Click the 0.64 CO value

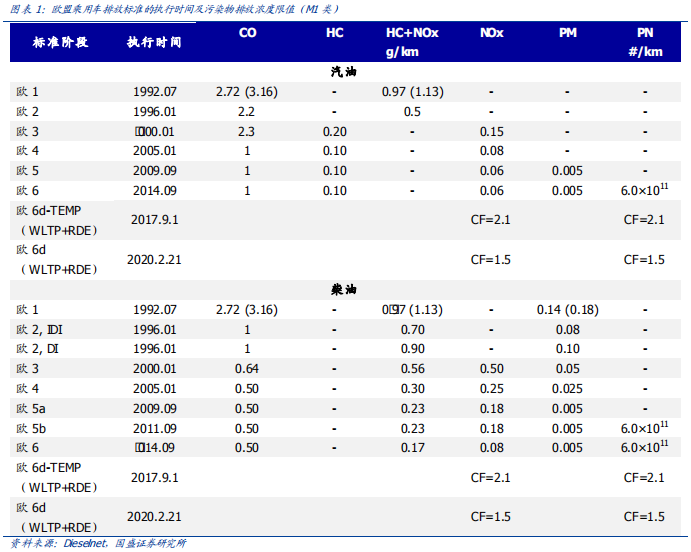click(x=247, y=369)
